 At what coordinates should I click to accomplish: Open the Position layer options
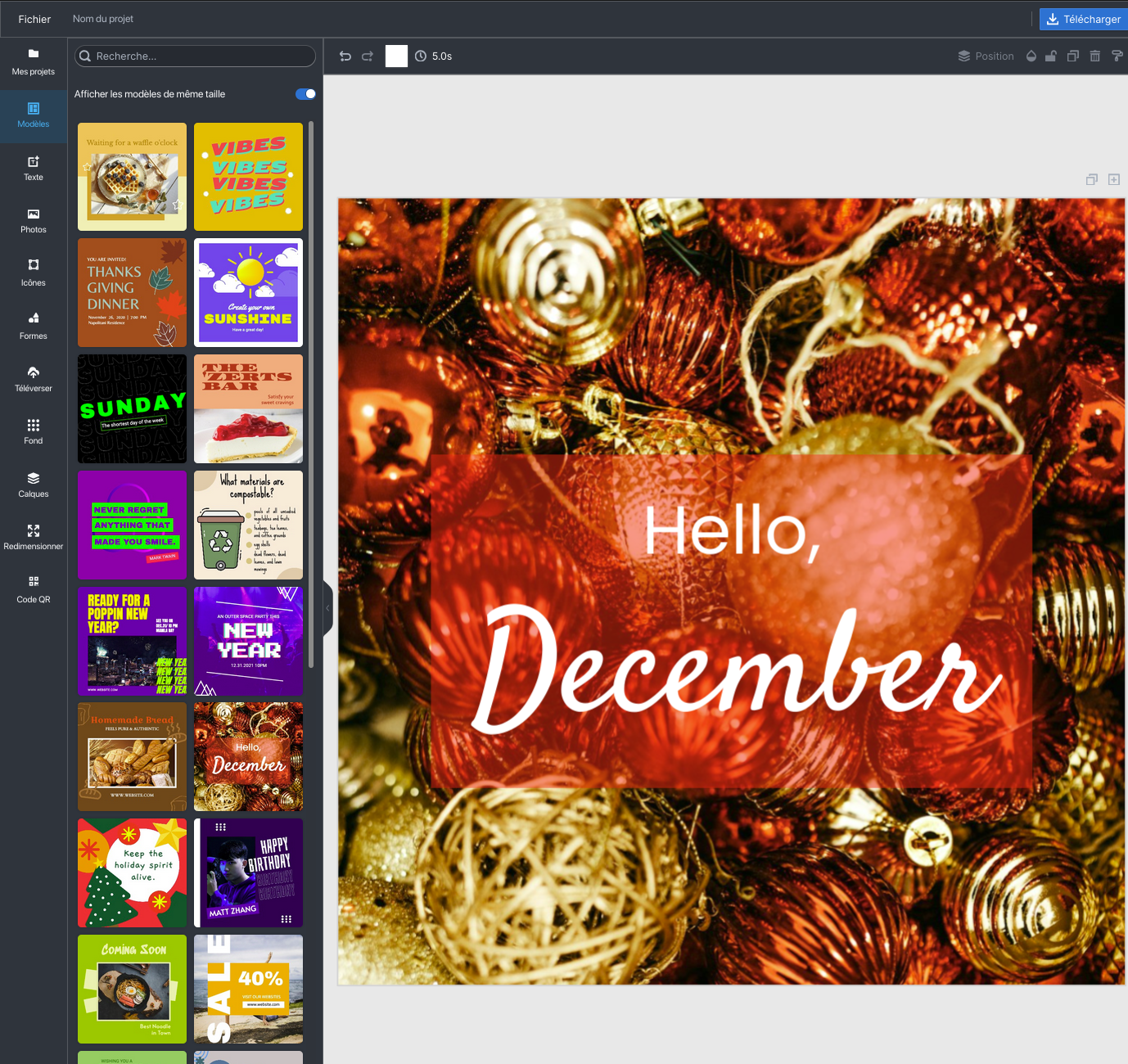click(x=986, y=56)
